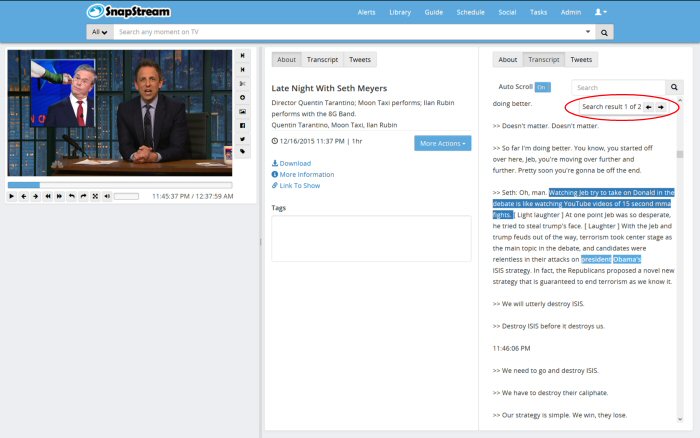The height and width of the screenshot is (438, 700).
Task: Open the Social section
Action: click(x=507, y=13)
